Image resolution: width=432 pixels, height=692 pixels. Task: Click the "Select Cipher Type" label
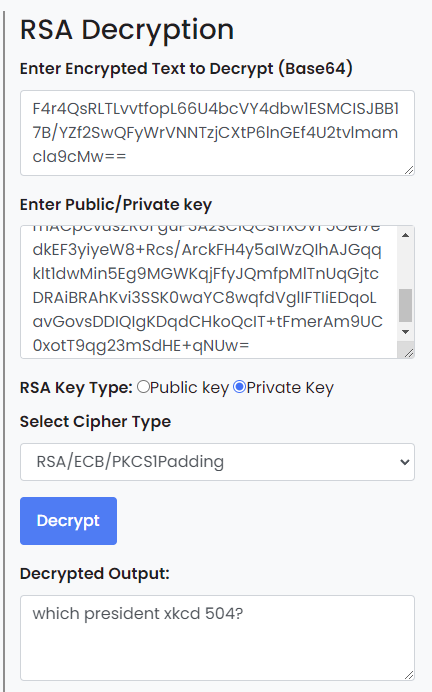95,421
